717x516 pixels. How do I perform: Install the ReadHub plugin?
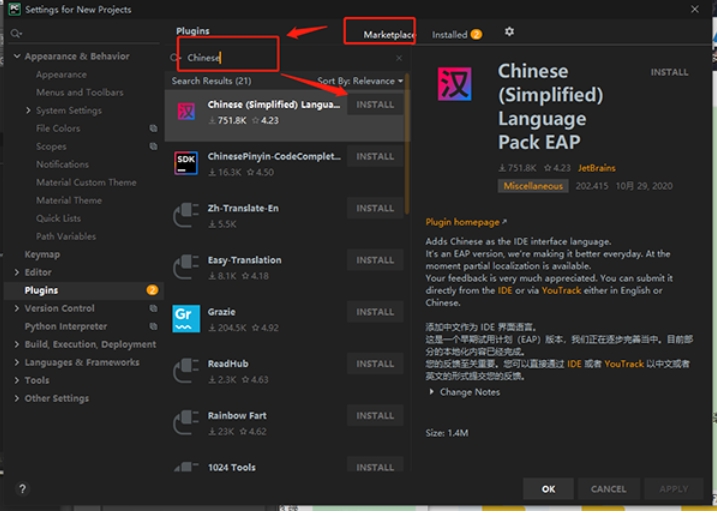point(375,364)
